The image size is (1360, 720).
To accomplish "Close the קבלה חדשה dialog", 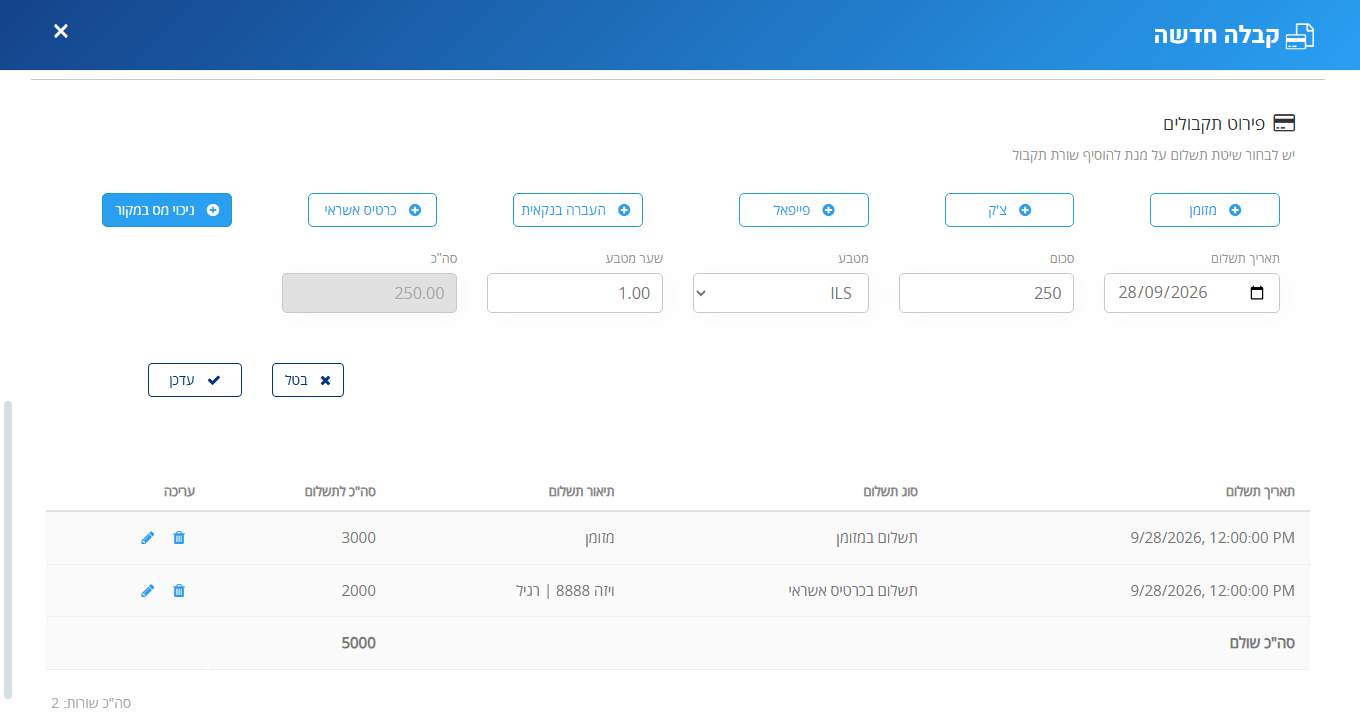I will click(61, 31).
